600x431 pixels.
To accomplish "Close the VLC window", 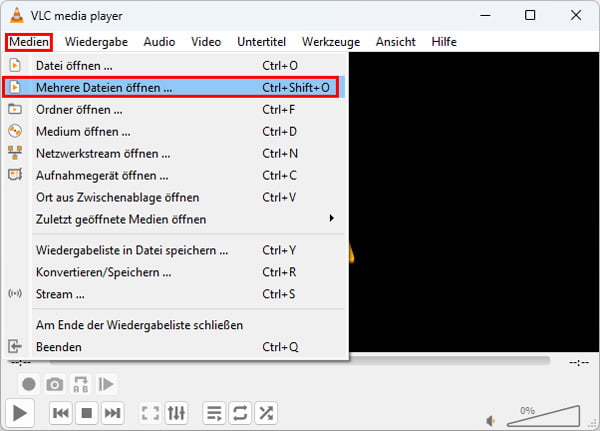I will [576, 15].
